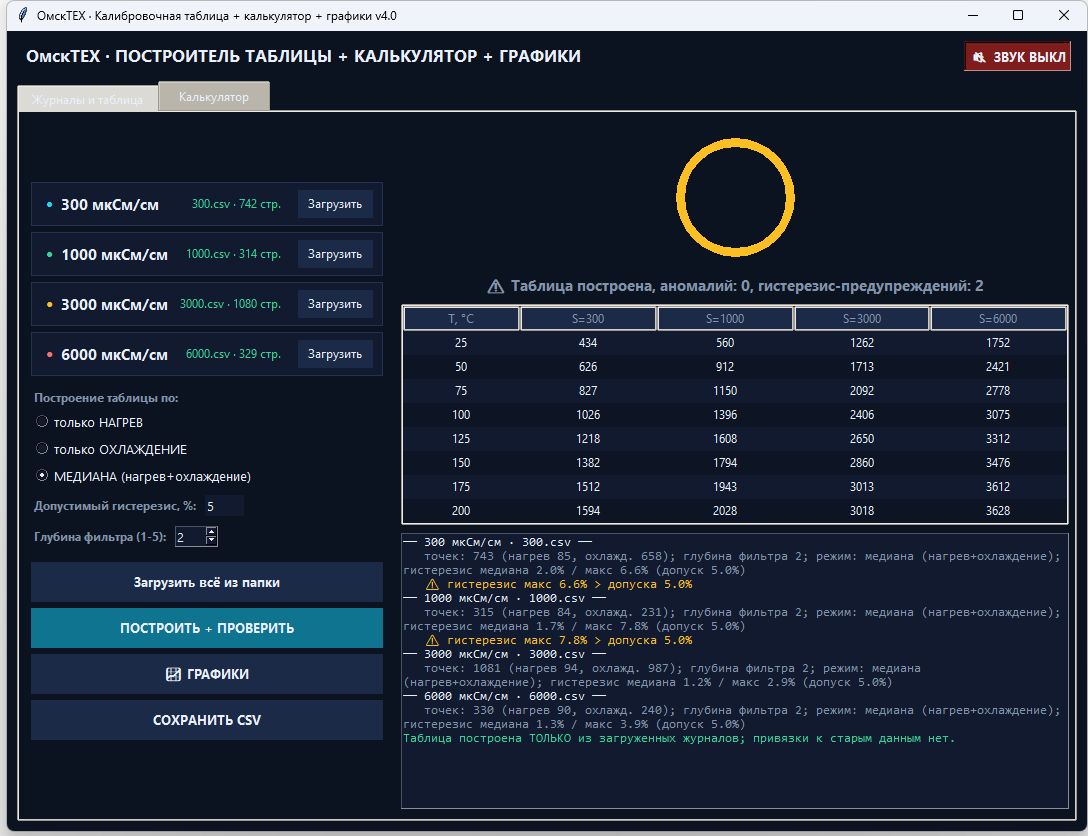Select the S=1000 column header
The width and height of the screenshot is (1088, 836).
pos(724,318)
